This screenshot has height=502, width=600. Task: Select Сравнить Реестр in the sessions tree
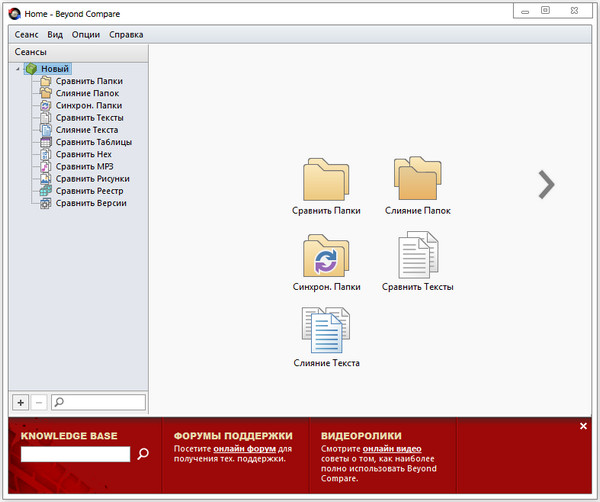pyautogui.click(x=88, y=190)
